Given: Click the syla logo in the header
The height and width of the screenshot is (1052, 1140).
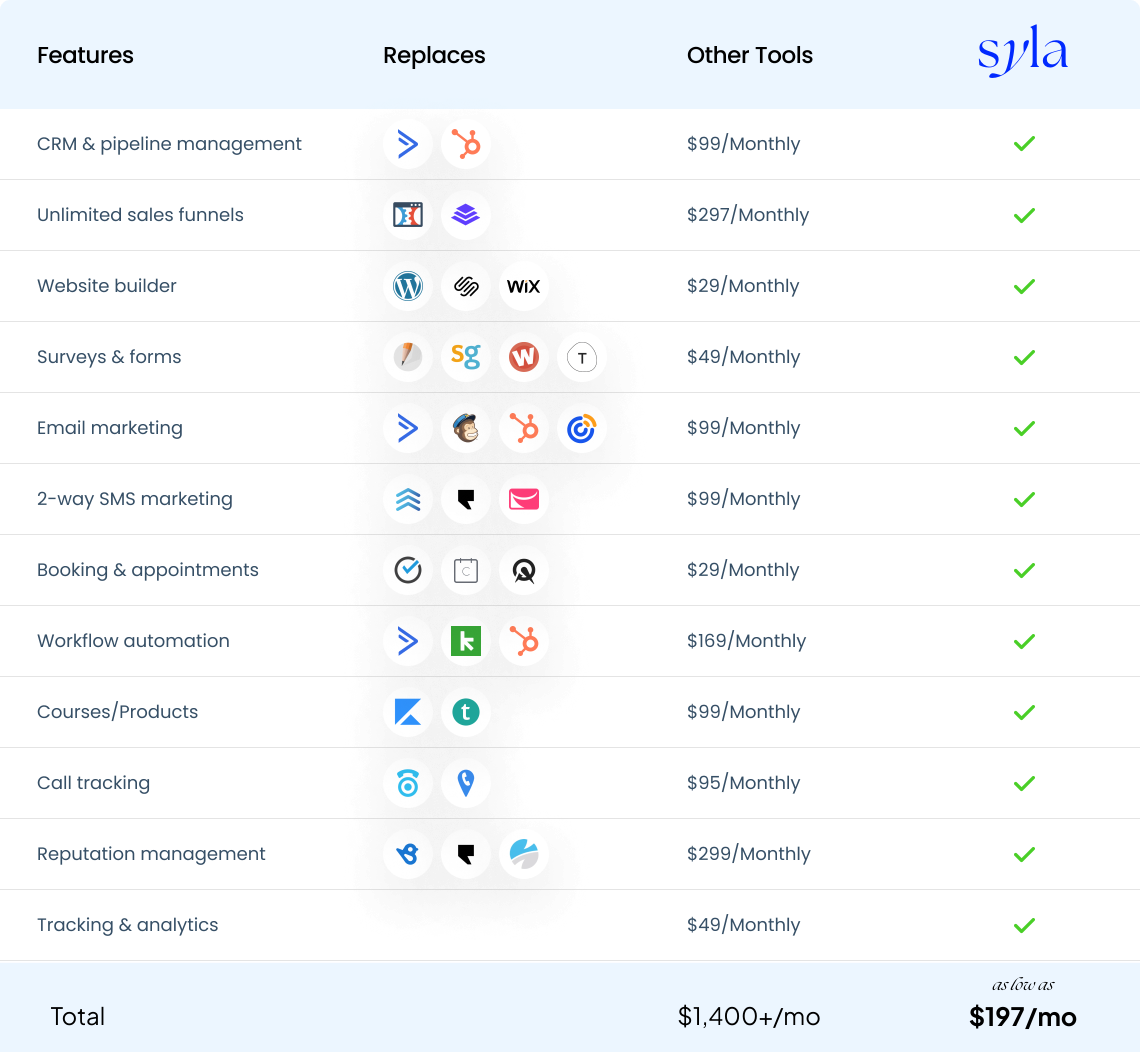Looking at the screenshot, I should (1022, 55).
